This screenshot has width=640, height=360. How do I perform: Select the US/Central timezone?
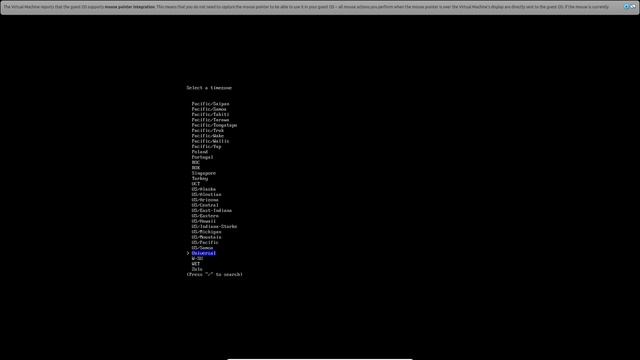205,205
